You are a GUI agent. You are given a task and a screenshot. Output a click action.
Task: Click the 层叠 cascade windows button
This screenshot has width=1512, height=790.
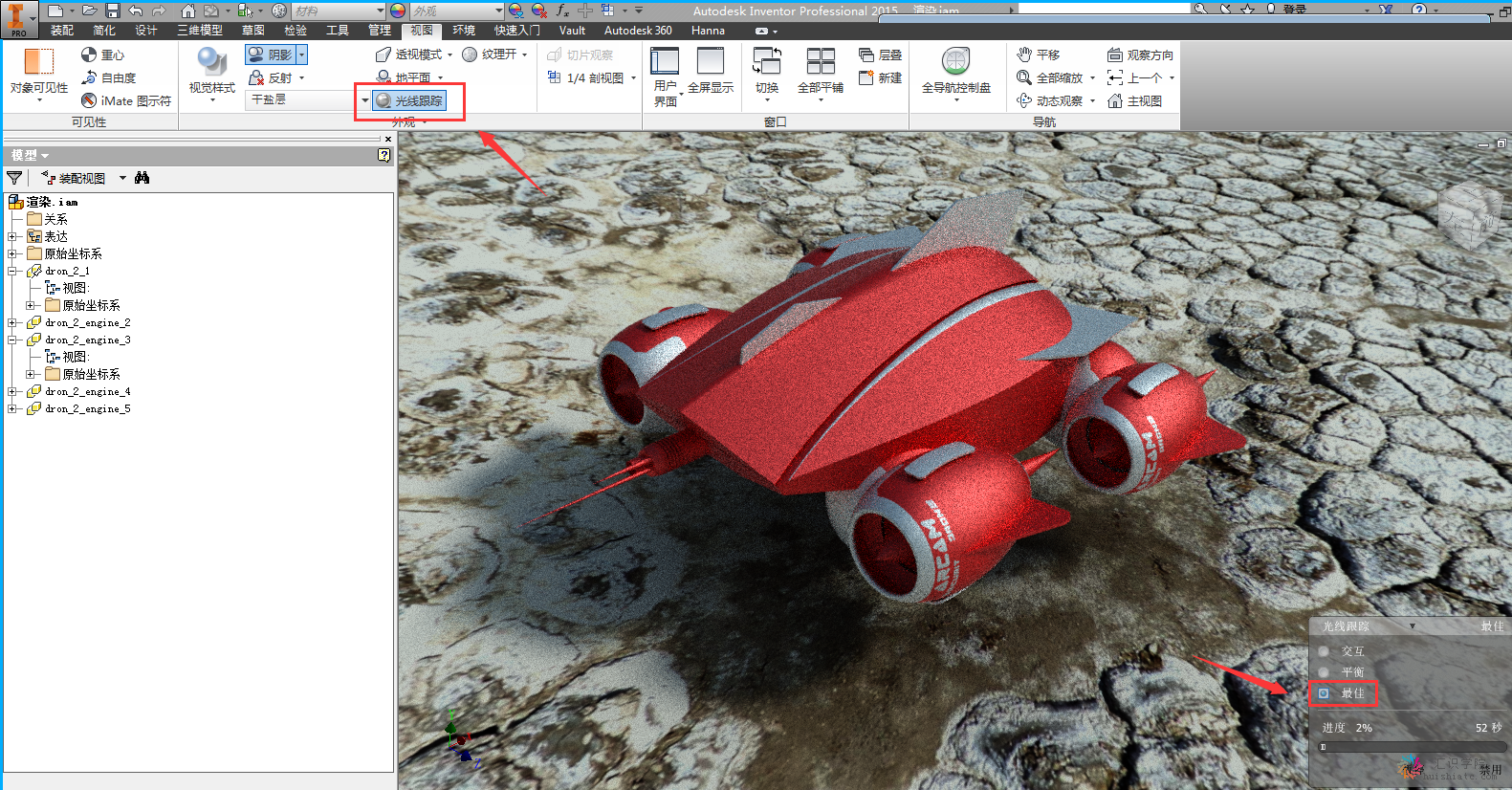[881, 55]
